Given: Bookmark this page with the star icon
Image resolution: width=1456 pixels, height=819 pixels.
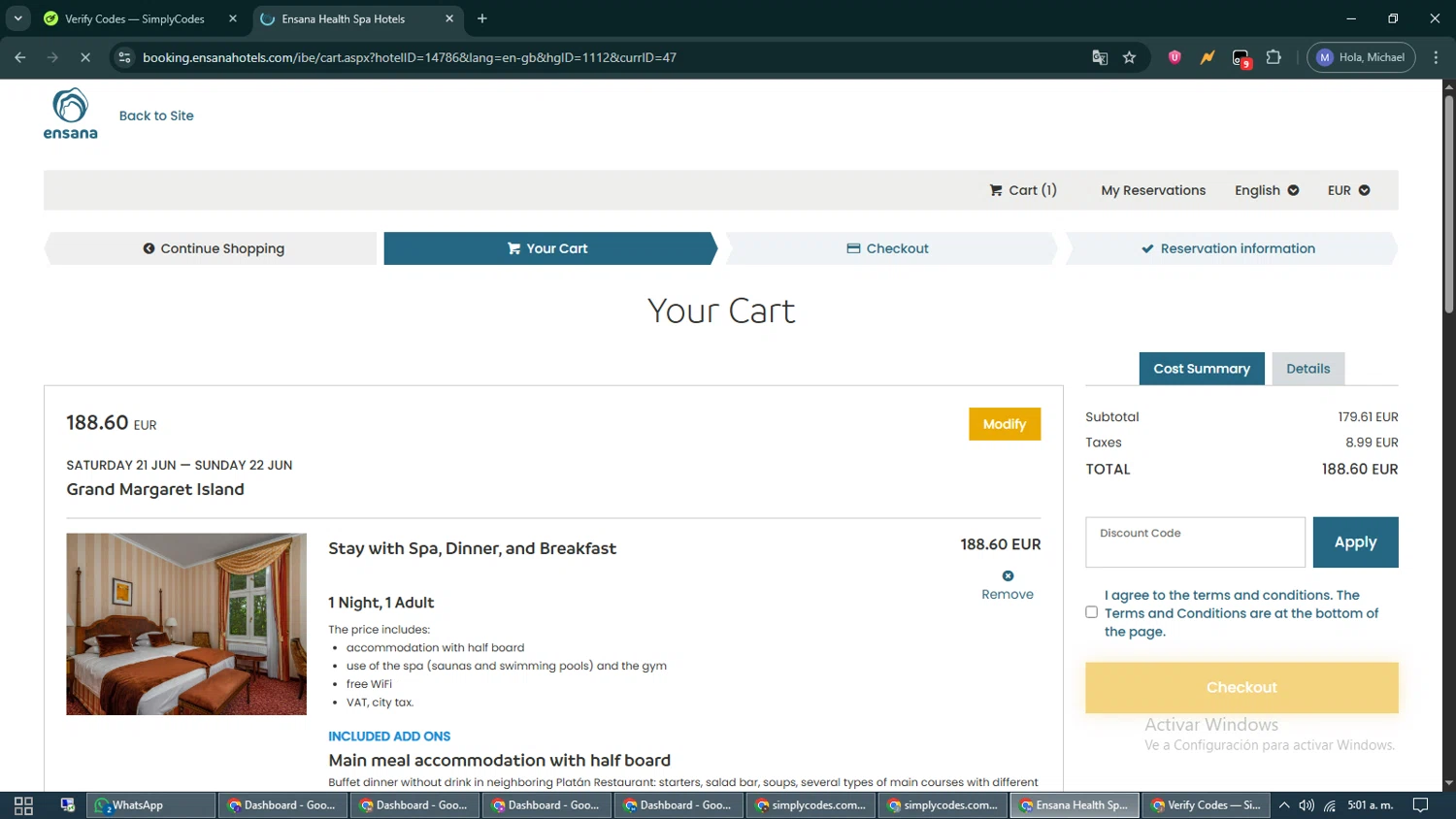Looking at the screenshot, I should tap(1129, 57).
